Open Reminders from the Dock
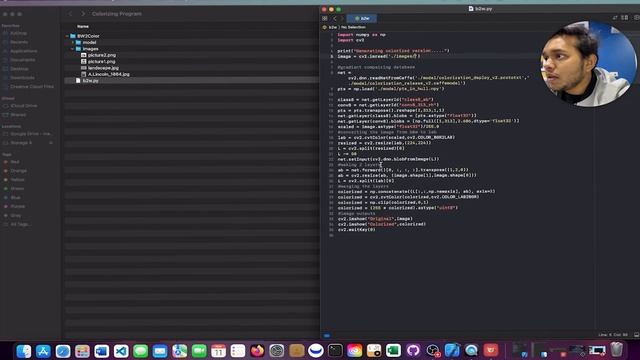 point(238,351)
